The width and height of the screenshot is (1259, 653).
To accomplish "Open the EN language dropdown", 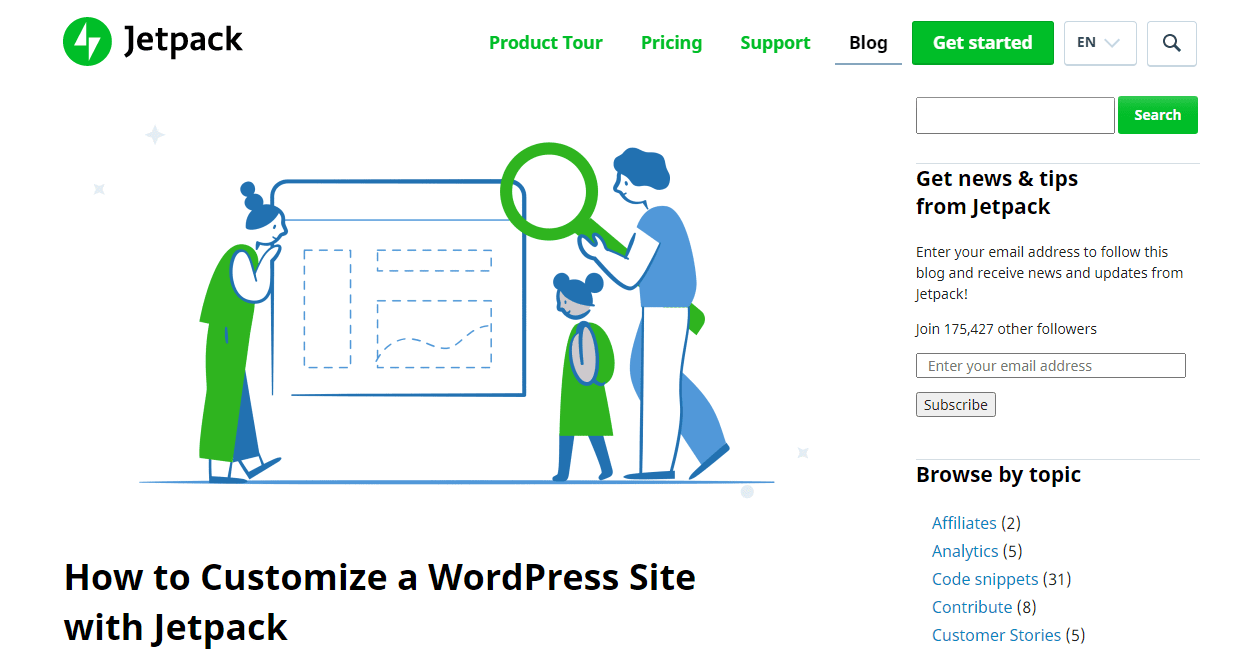I will point(1100,43).
